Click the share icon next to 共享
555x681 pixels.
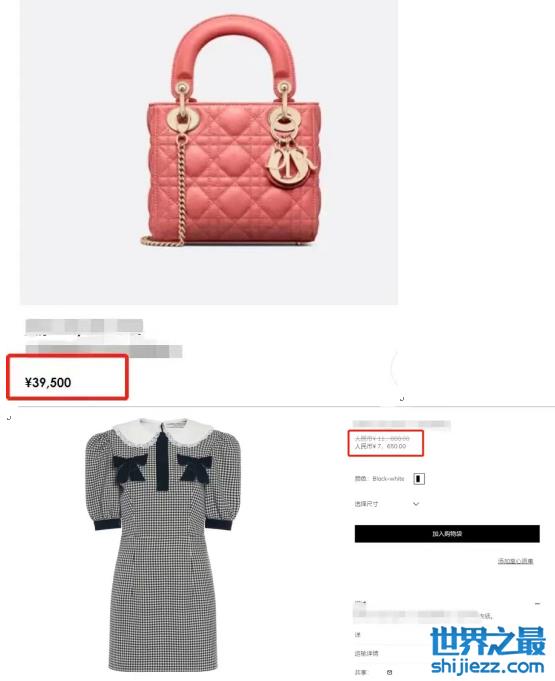(x=389, y=672)
